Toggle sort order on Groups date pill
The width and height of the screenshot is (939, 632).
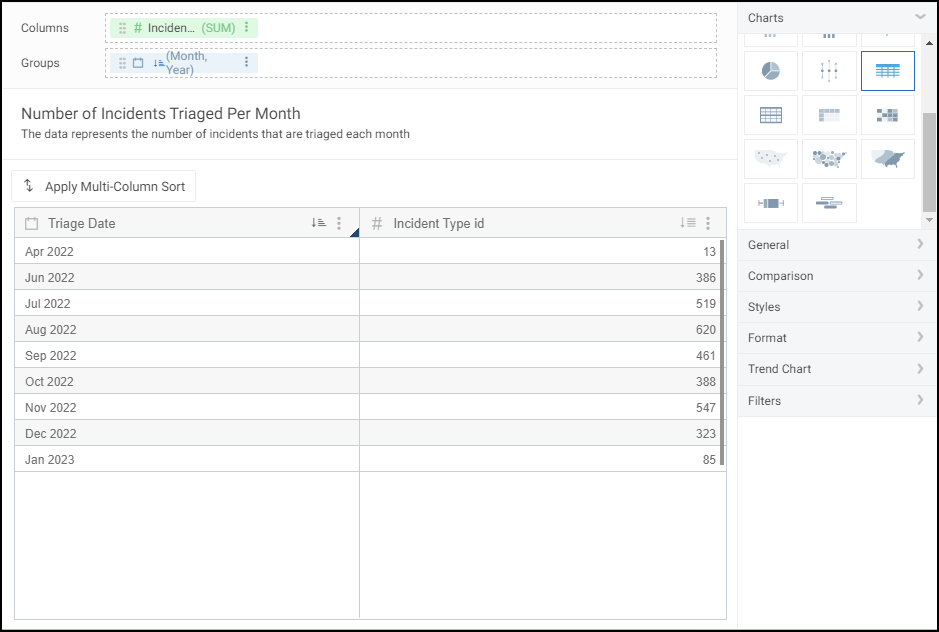(159, 63)
